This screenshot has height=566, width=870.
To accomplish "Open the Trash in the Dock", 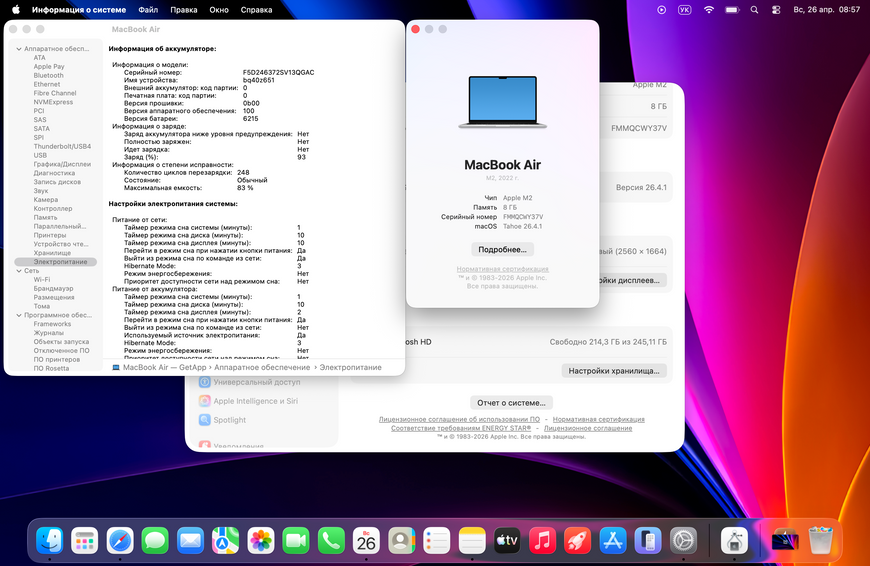I will (821, 540).
